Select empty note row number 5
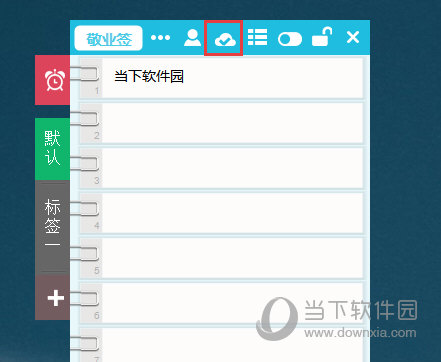 221,258
